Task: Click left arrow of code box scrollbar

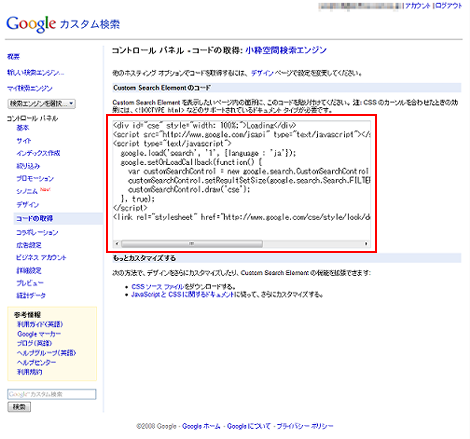Action: 117,244
